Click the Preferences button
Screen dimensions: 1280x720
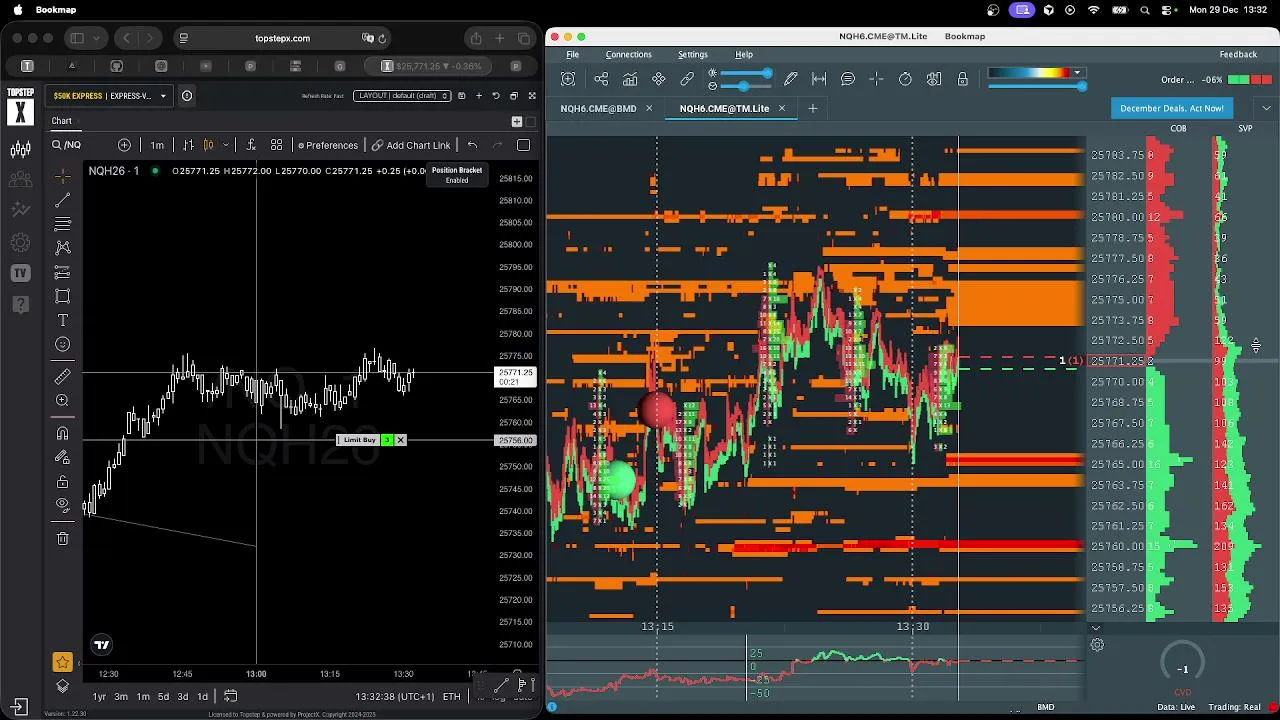pyautogui.click(x=327, y=145)
